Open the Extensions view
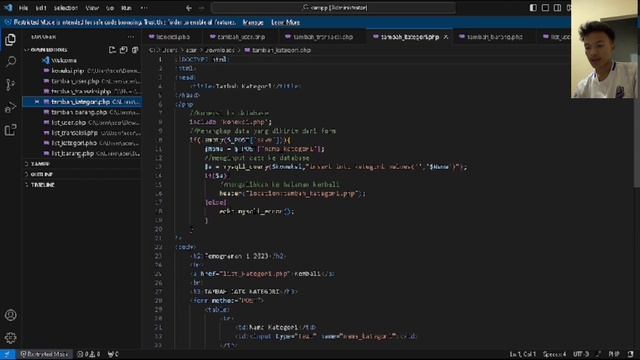Screen dimensions: 640x360 point(10,130)
